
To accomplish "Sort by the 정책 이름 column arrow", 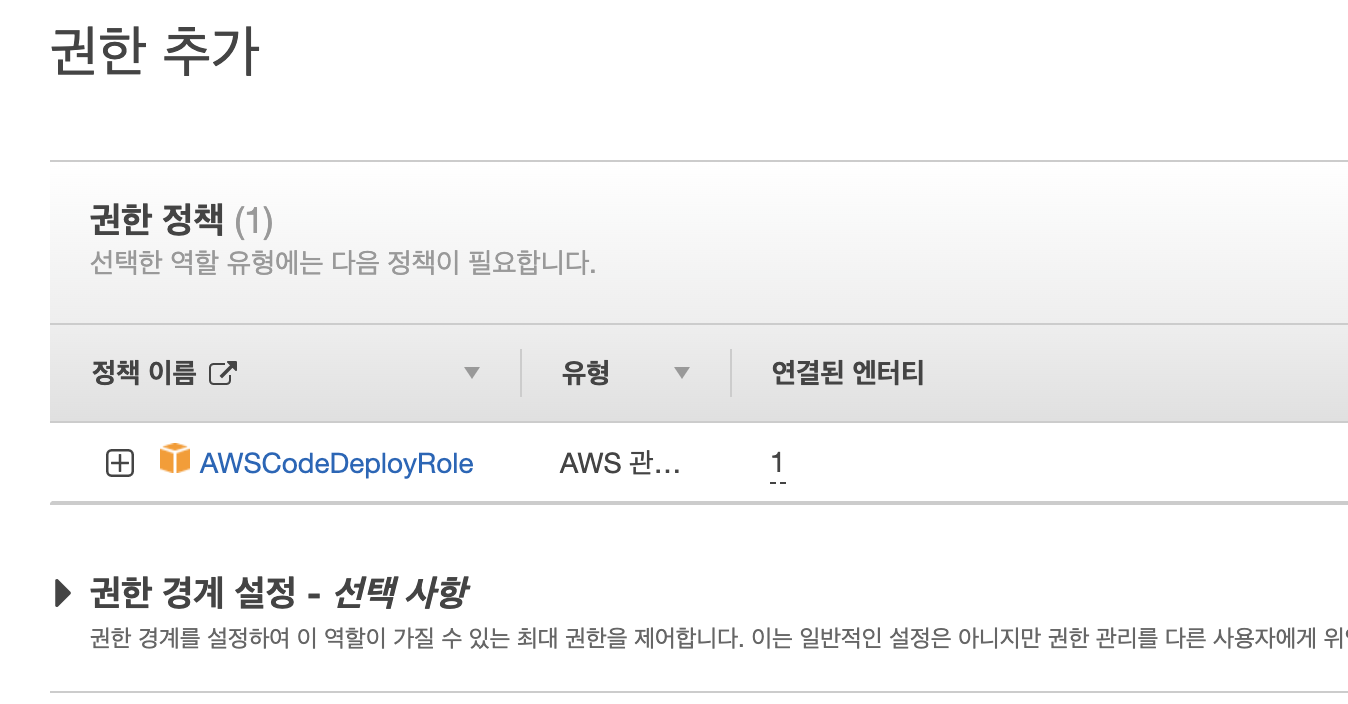I will 472,374.
